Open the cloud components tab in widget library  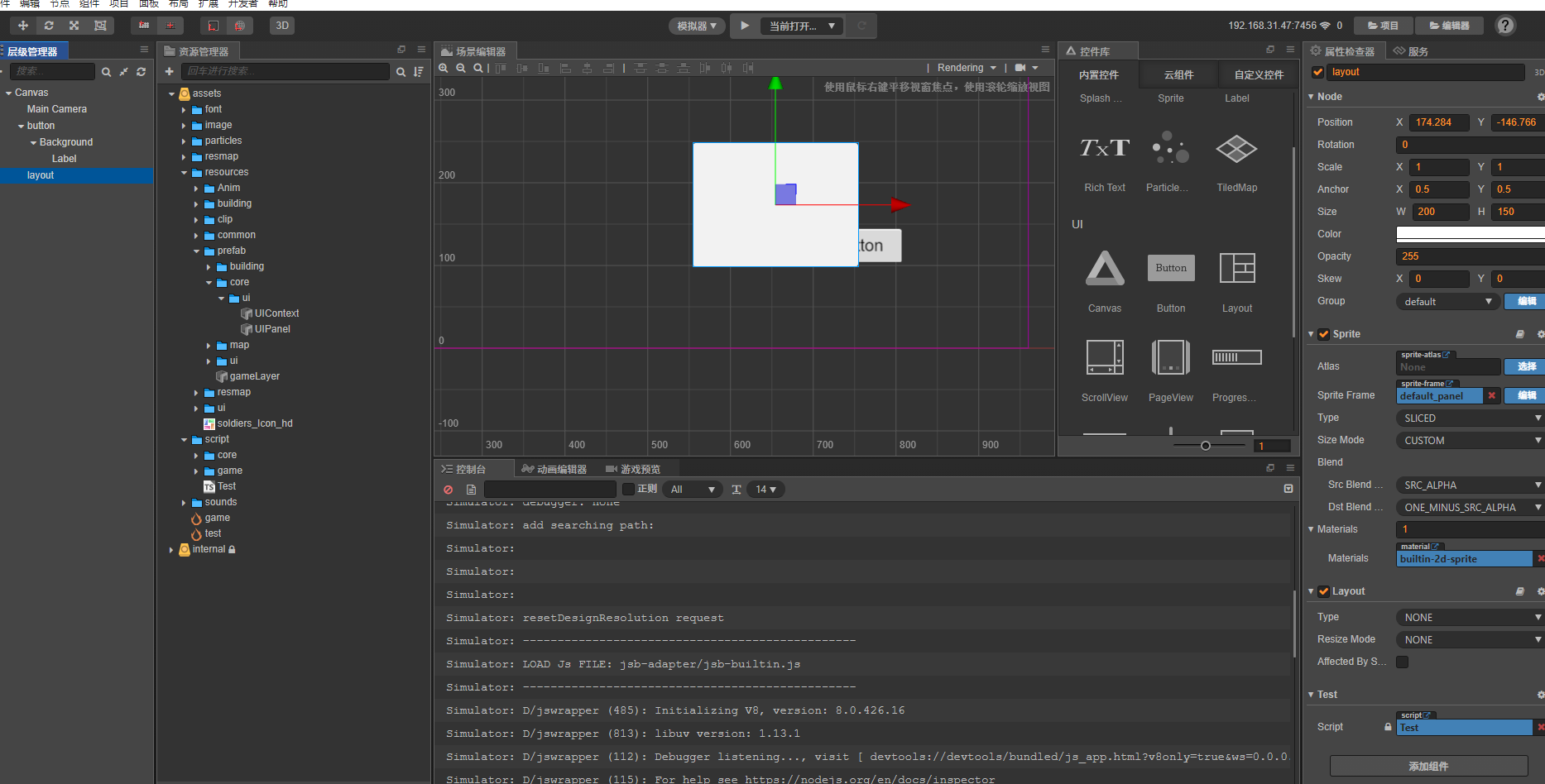click(x=1178, y=75)
